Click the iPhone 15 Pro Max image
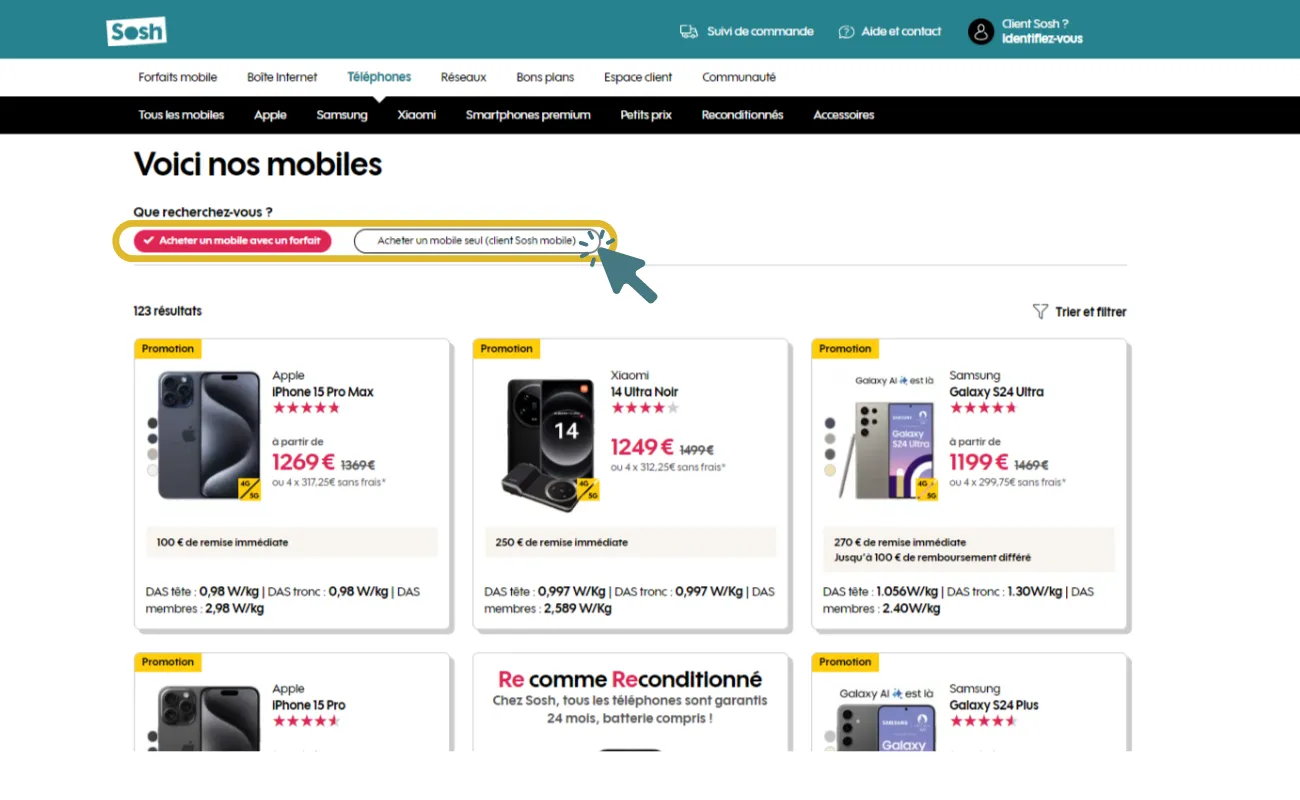The image size is (1300, 800). pyautogui.click(x=209, y=435)
